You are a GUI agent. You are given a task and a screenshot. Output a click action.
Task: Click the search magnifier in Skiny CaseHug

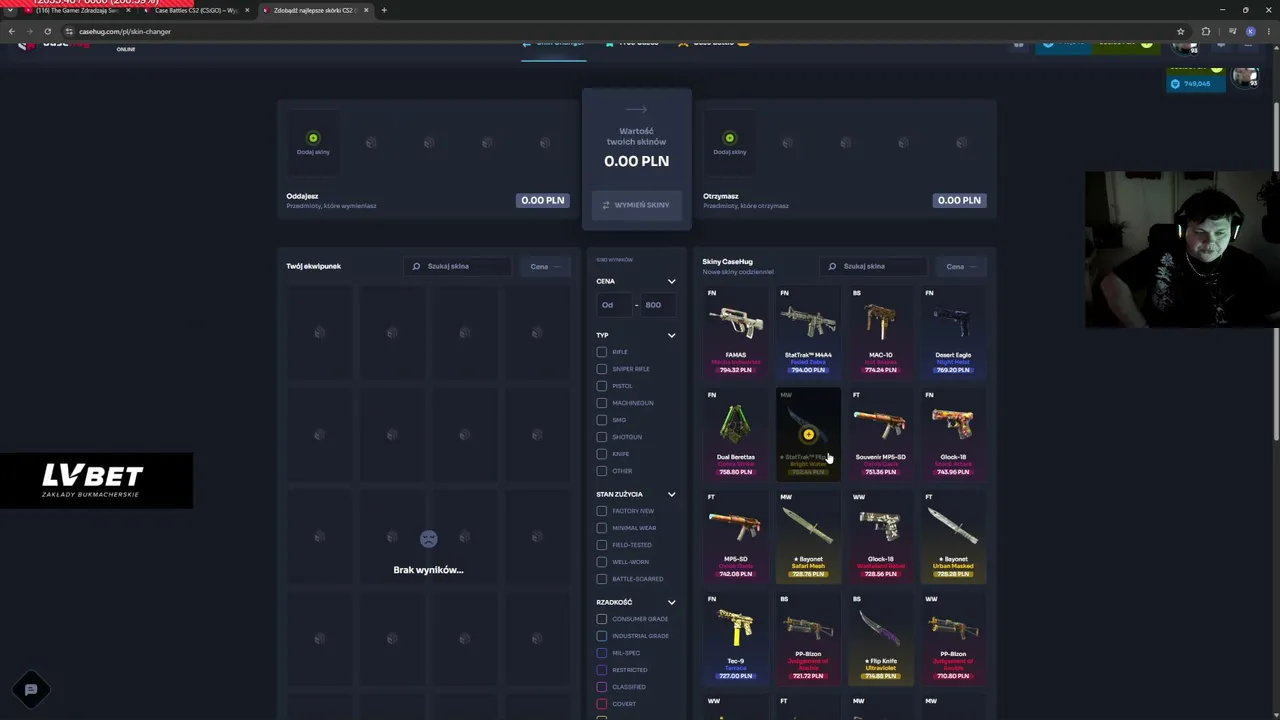click(x=833, y=266)
